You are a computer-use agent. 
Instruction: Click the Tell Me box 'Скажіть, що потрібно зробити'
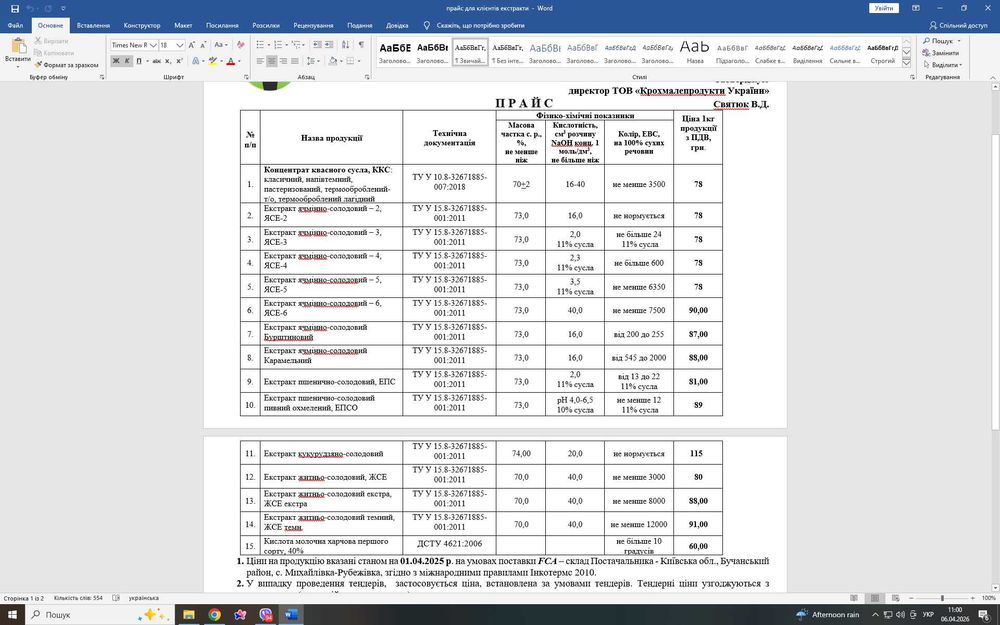[474, 26]
